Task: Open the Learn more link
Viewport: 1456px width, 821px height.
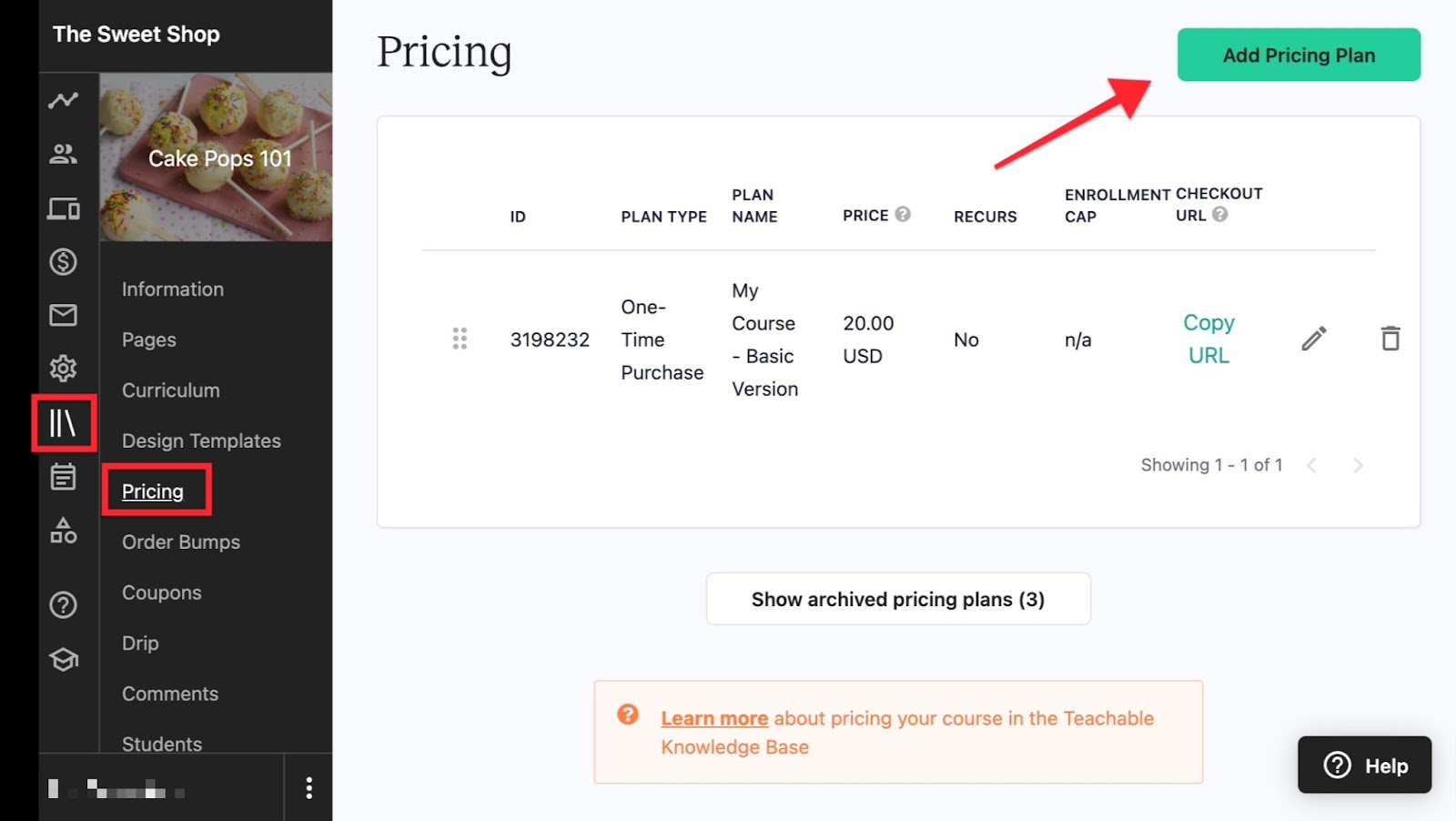Action: coord(714,718)
